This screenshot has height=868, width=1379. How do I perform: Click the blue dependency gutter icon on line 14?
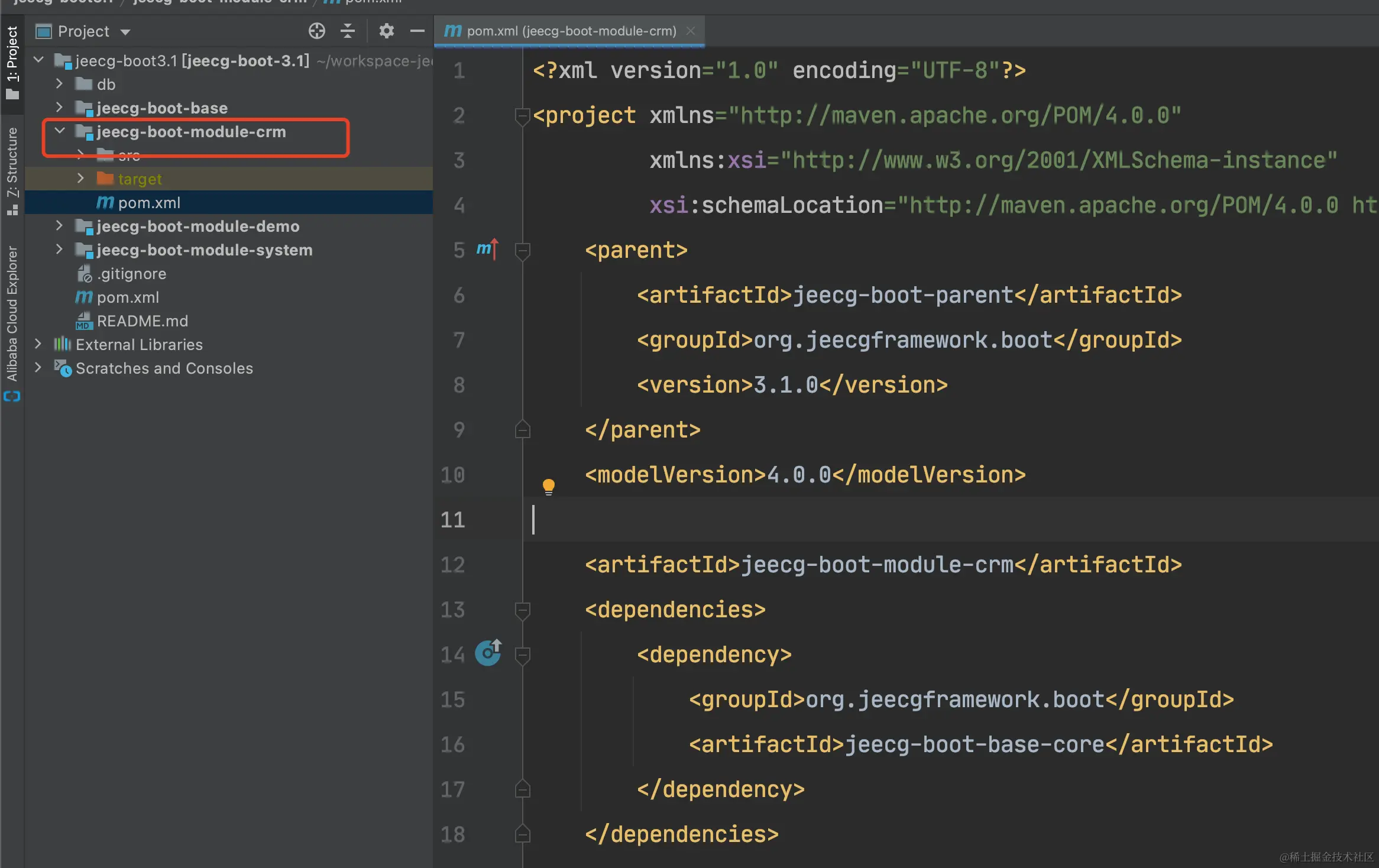pyautogui.click(x=488, y=653)
